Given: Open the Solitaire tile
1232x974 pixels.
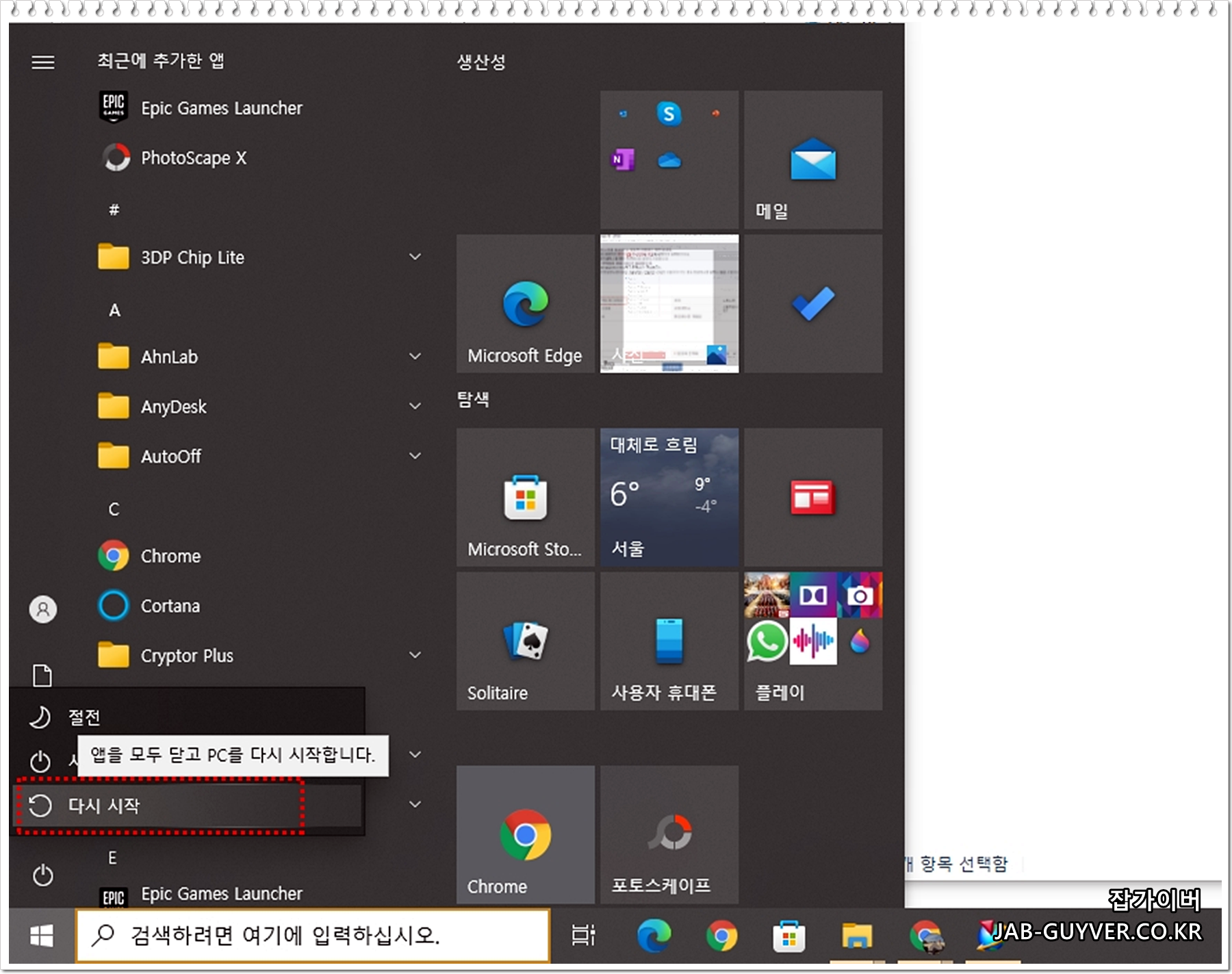Looking at the screenshot, I should click(x=526, y=641).
